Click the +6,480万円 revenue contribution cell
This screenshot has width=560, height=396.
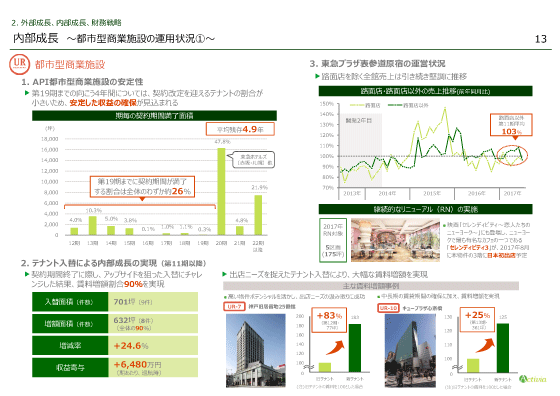153,367
